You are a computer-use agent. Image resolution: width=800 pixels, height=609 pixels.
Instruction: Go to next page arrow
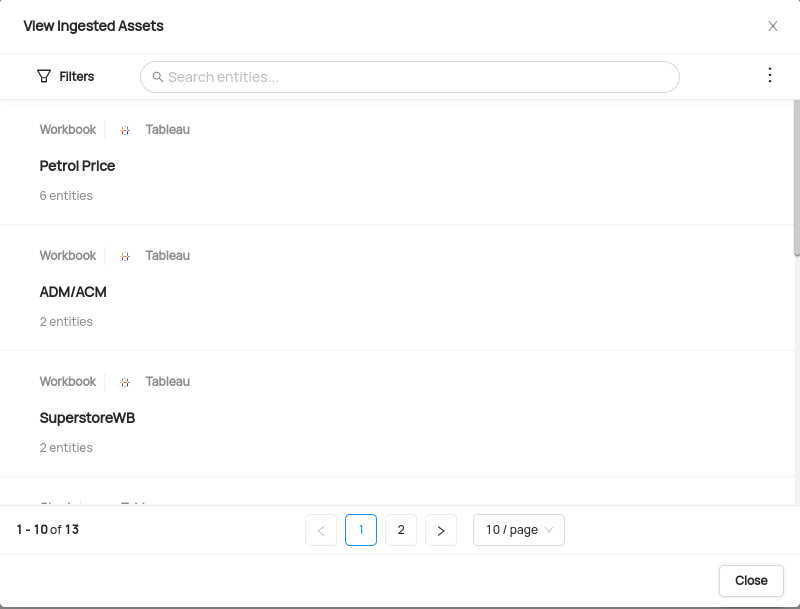click(441, 530)
